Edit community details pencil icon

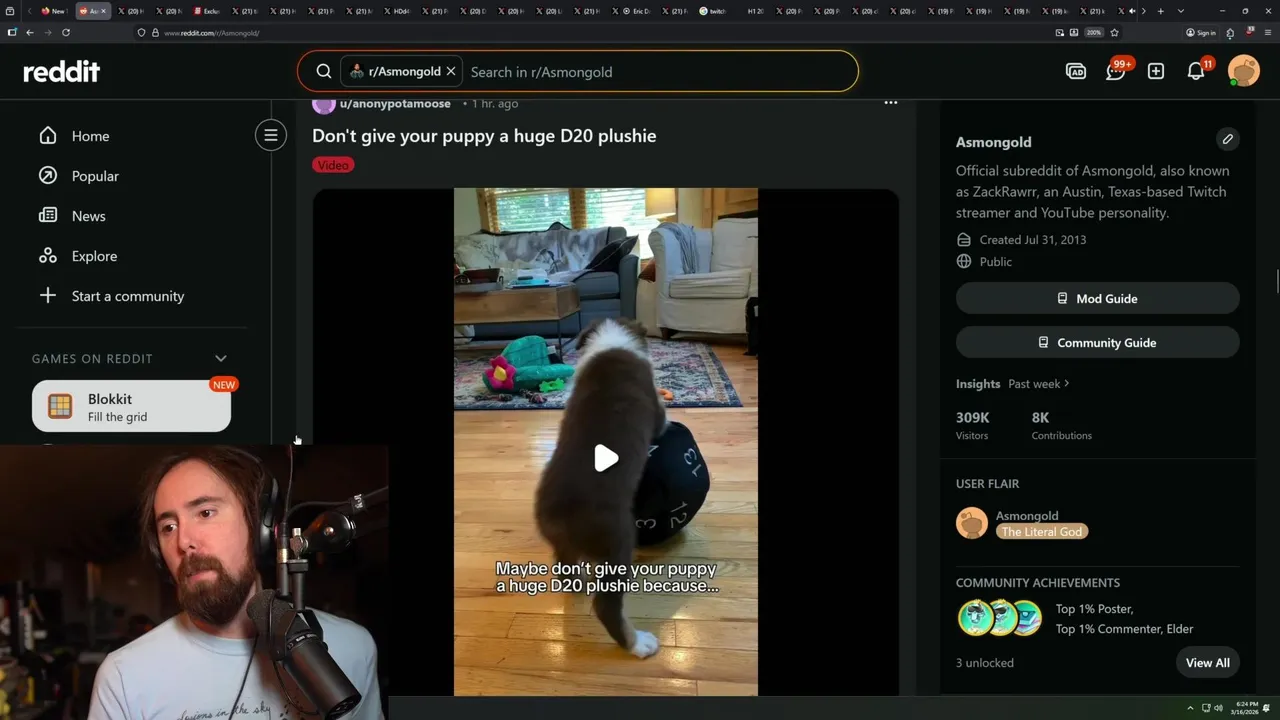click(x=1228, y=139)
